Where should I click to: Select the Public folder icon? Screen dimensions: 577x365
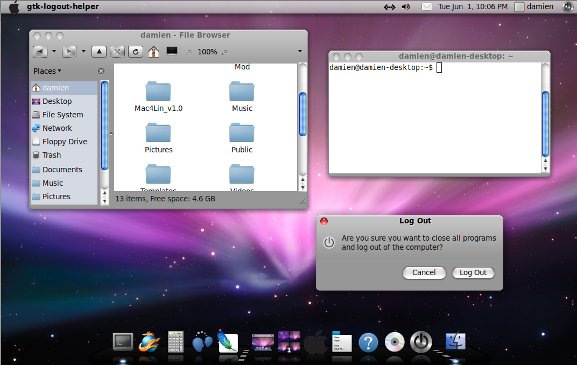[x=241, y=132]
